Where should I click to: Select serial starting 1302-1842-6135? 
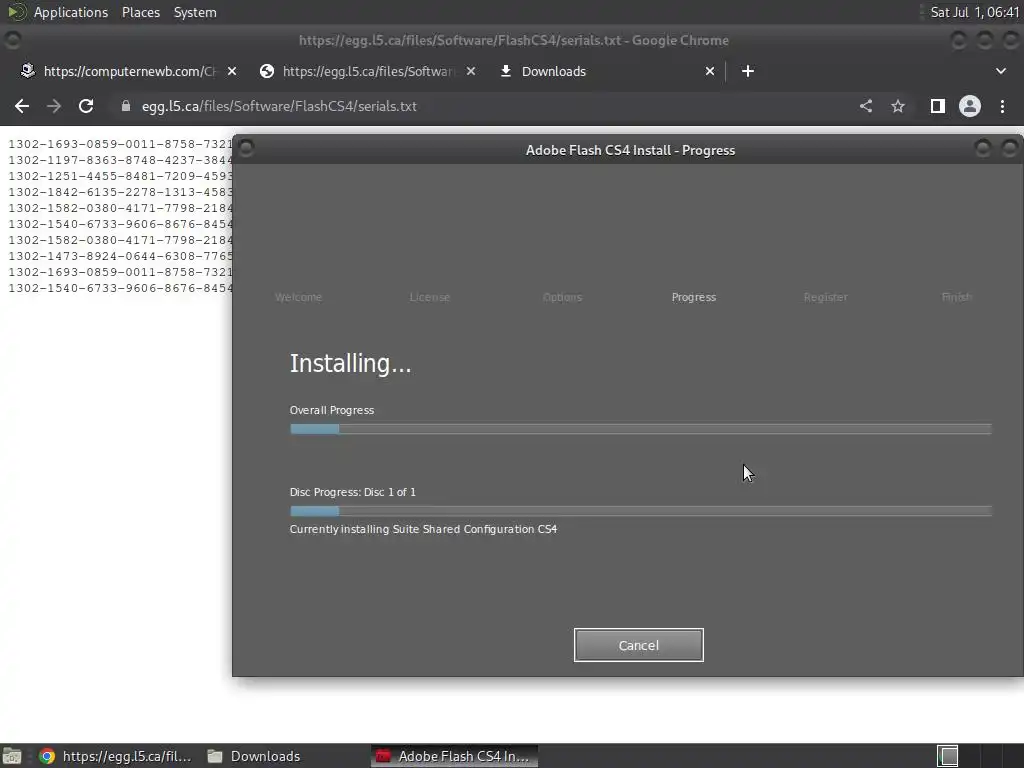point(120,192)
